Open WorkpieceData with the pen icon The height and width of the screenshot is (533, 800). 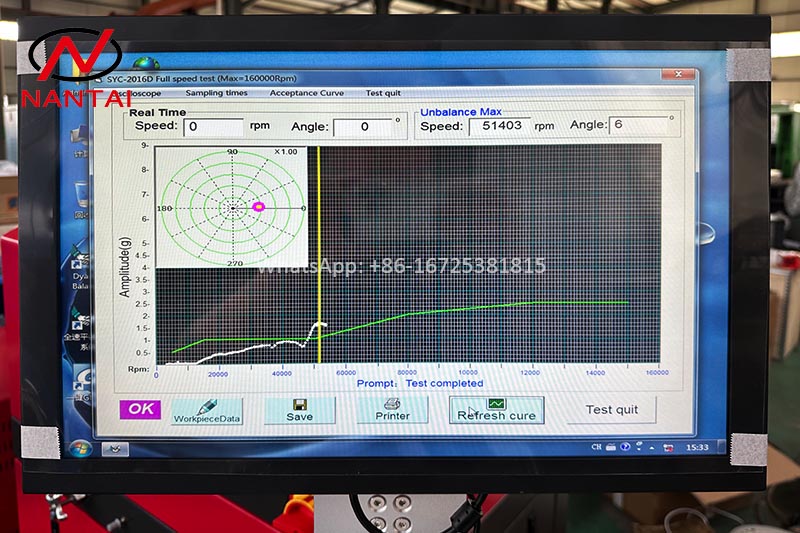click(207, 411)
